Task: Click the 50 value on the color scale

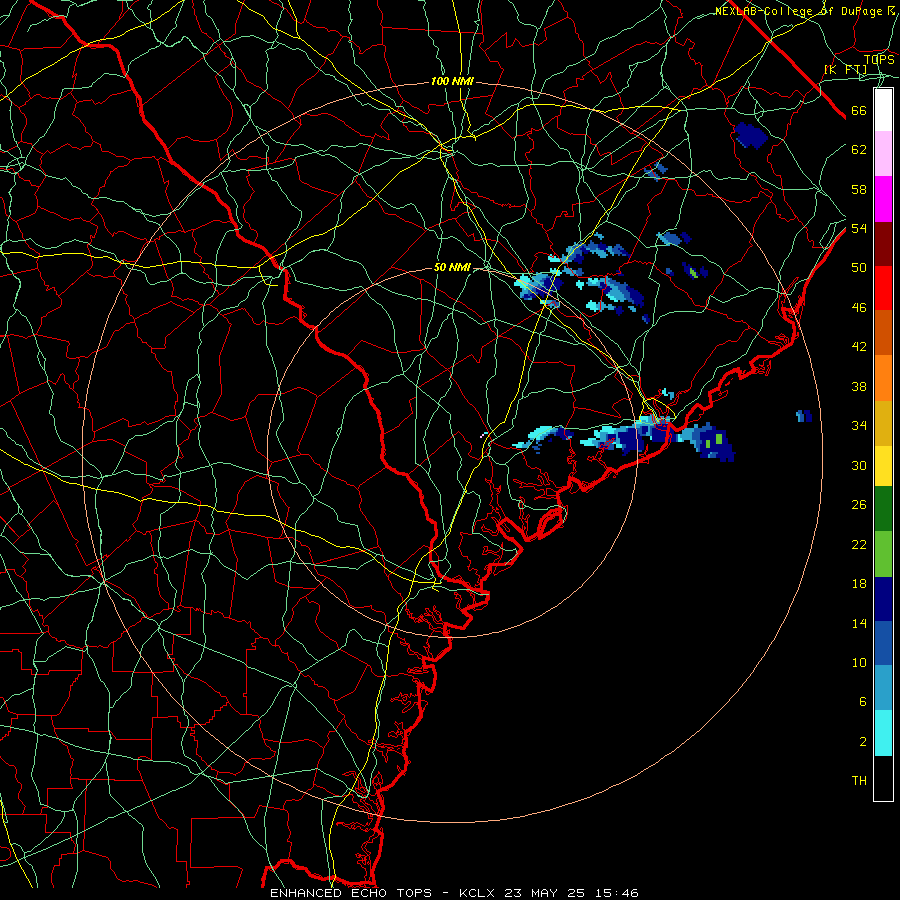Action: 859,268
